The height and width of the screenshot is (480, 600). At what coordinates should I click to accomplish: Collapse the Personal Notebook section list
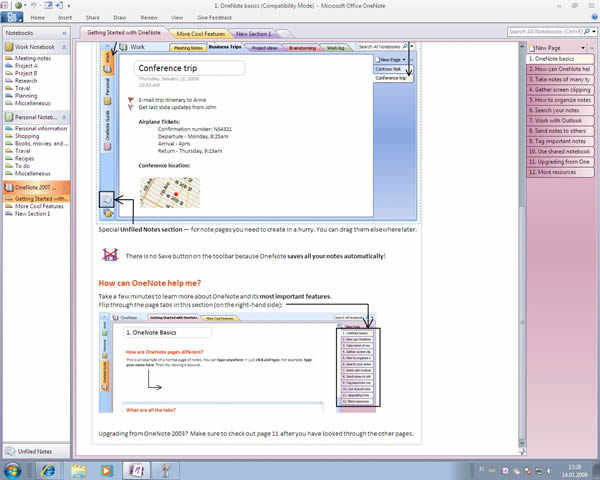pos(64,117)
